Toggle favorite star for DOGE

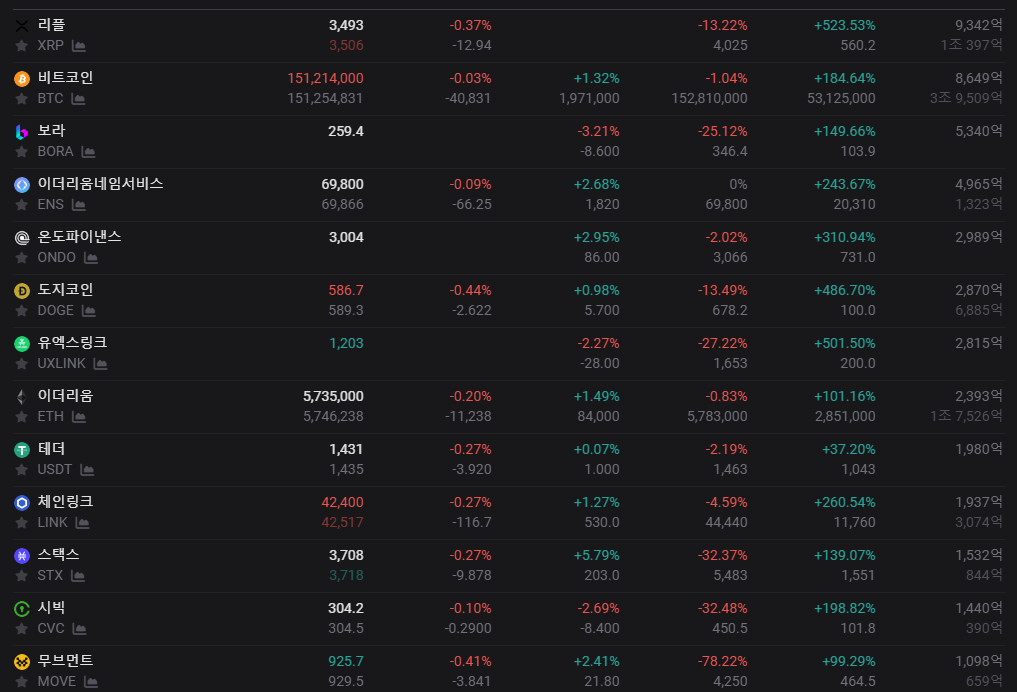point(21,311)
